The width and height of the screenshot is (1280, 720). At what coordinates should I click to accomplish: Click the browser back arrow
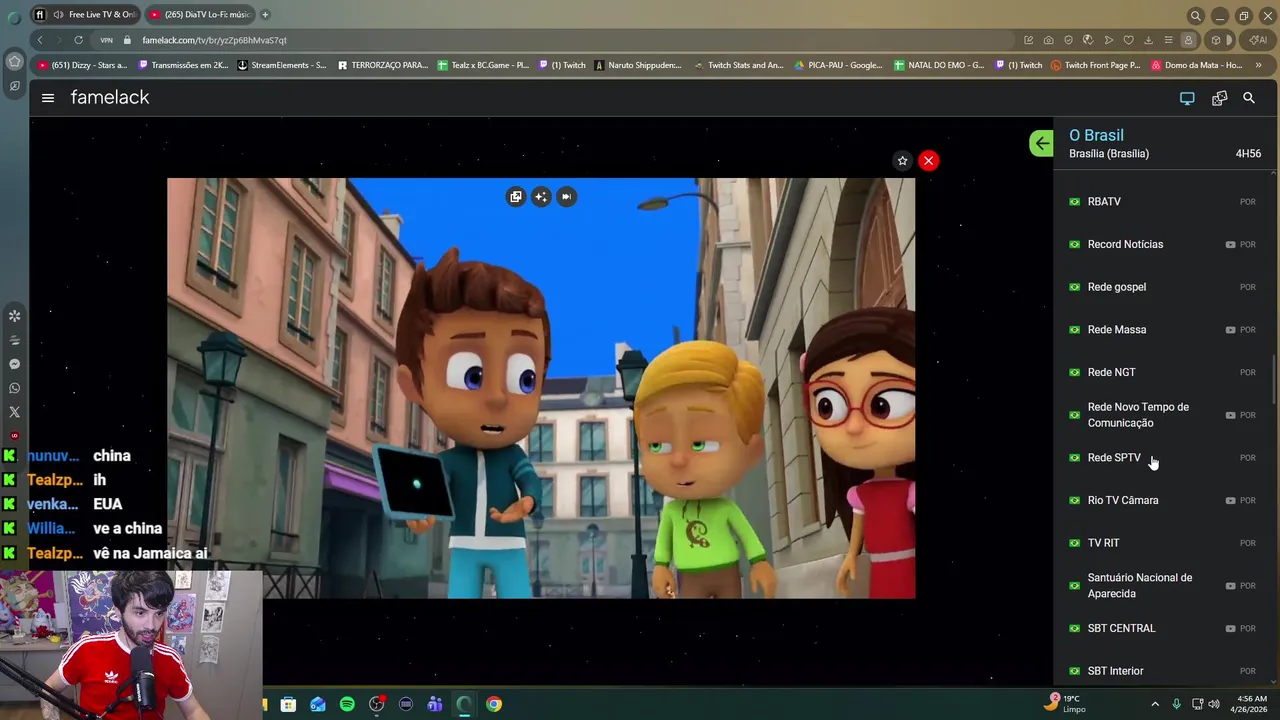pos(40,40)
